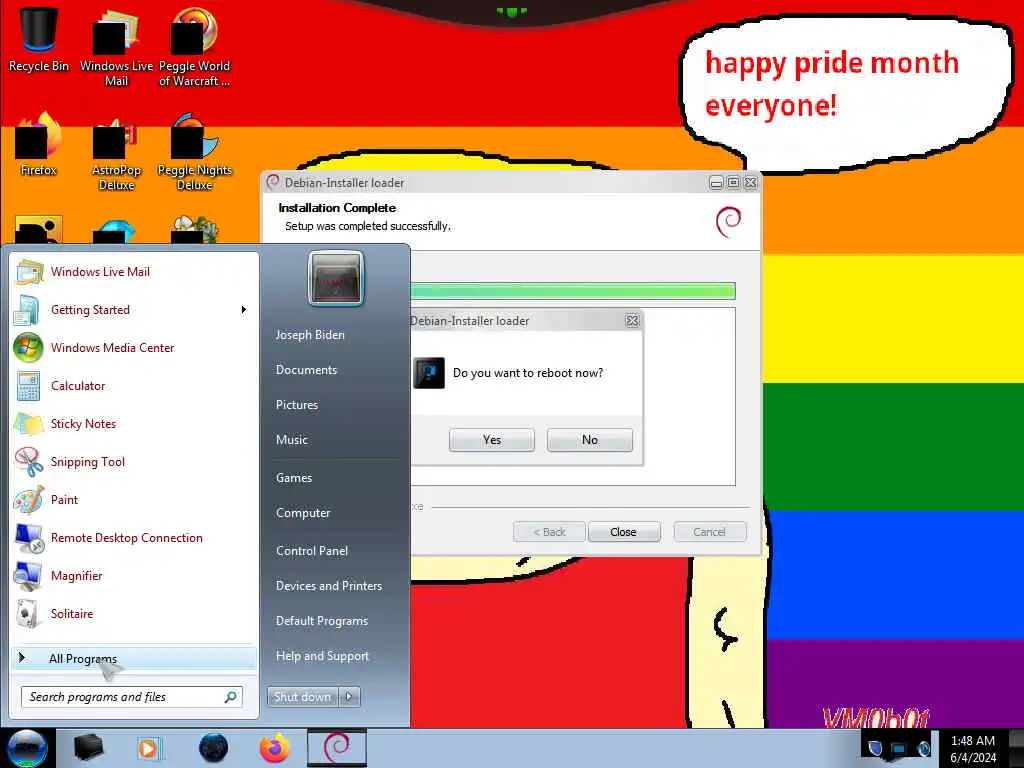Screen dimensions: 1024x768
Task: Open Firefox desktop shortcut
Action: click(x=39, y=144)
